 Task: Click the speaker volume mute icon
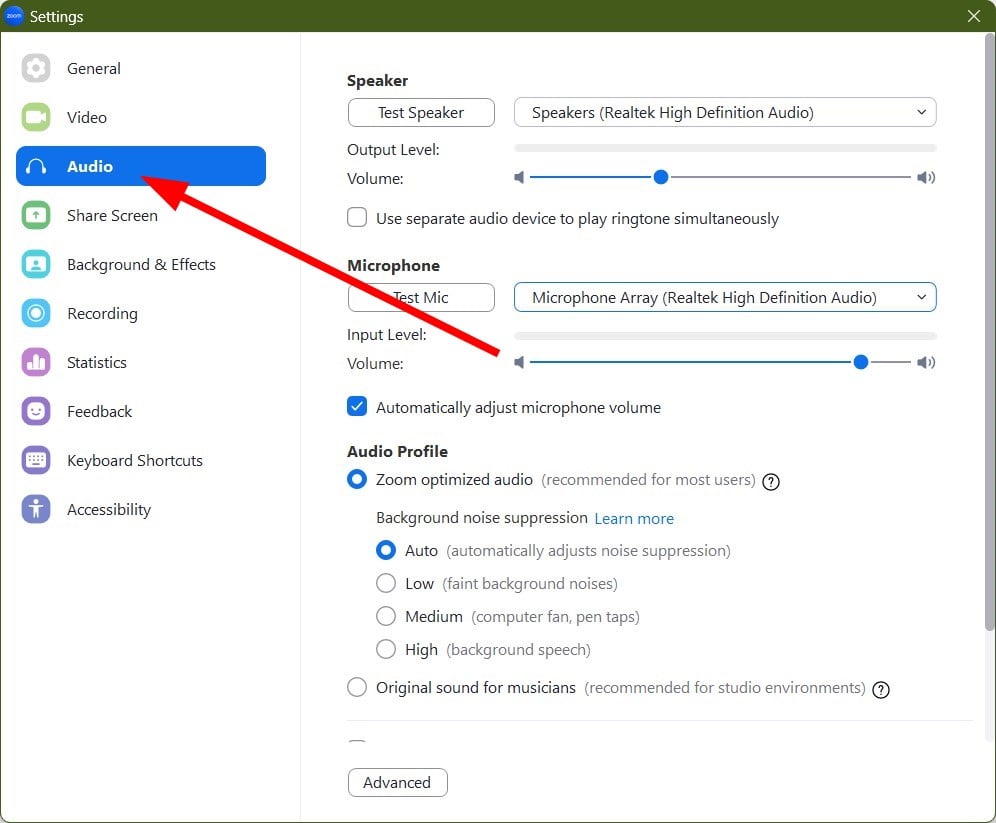pyautogui.click(x=519, y=177)
